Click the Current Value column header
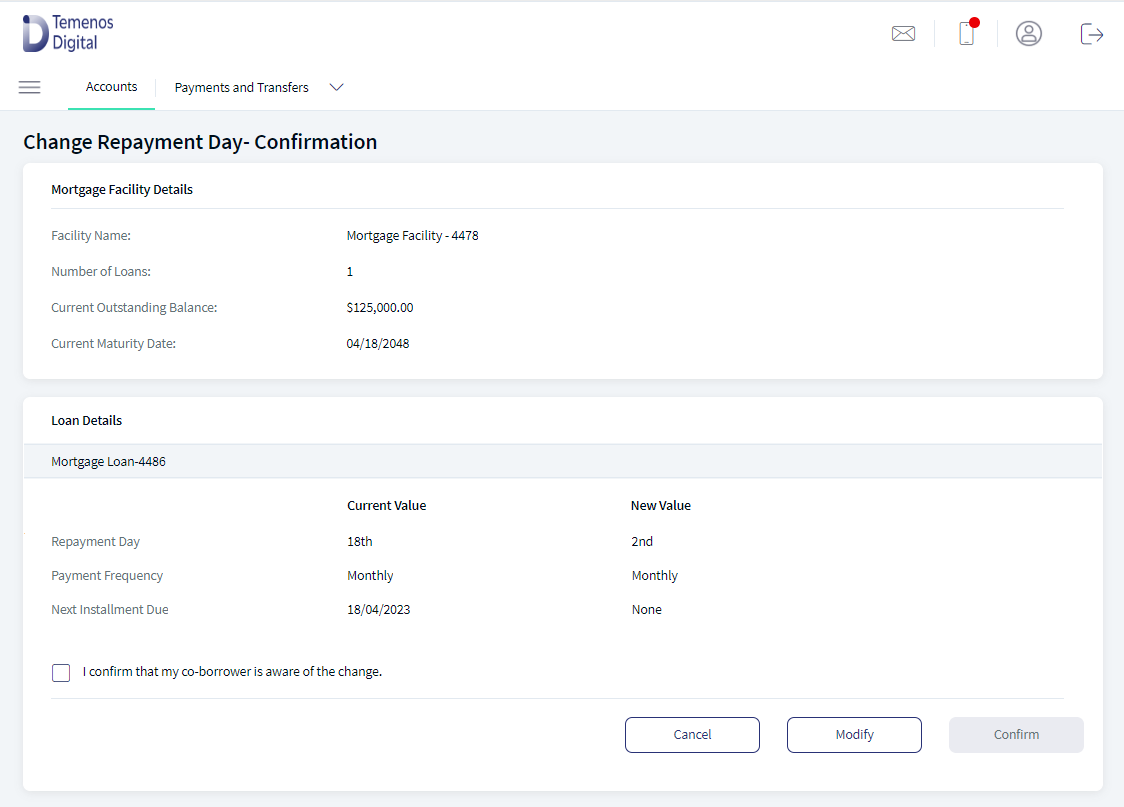 [386, 505]
